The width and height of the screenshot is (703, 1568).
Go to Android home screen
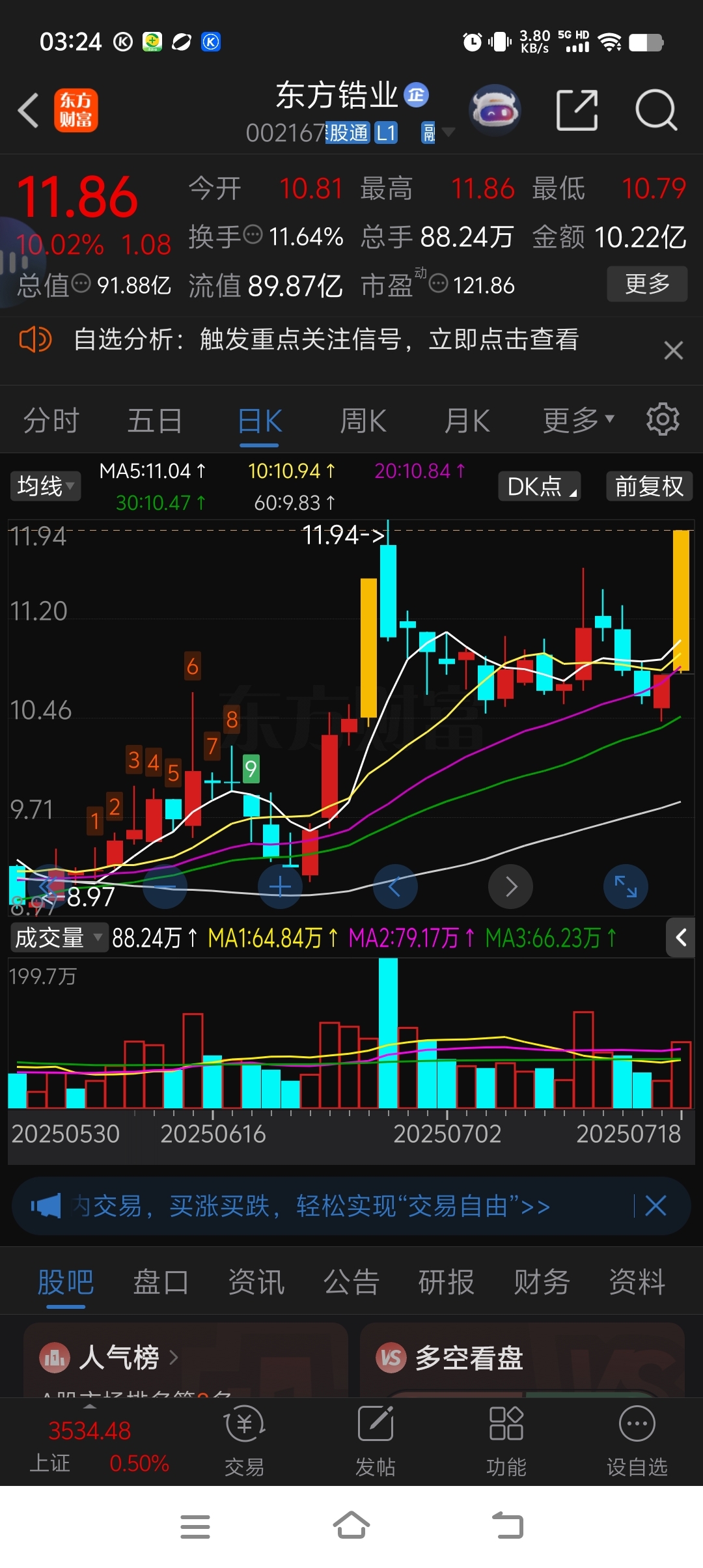tap(351, 1525)
